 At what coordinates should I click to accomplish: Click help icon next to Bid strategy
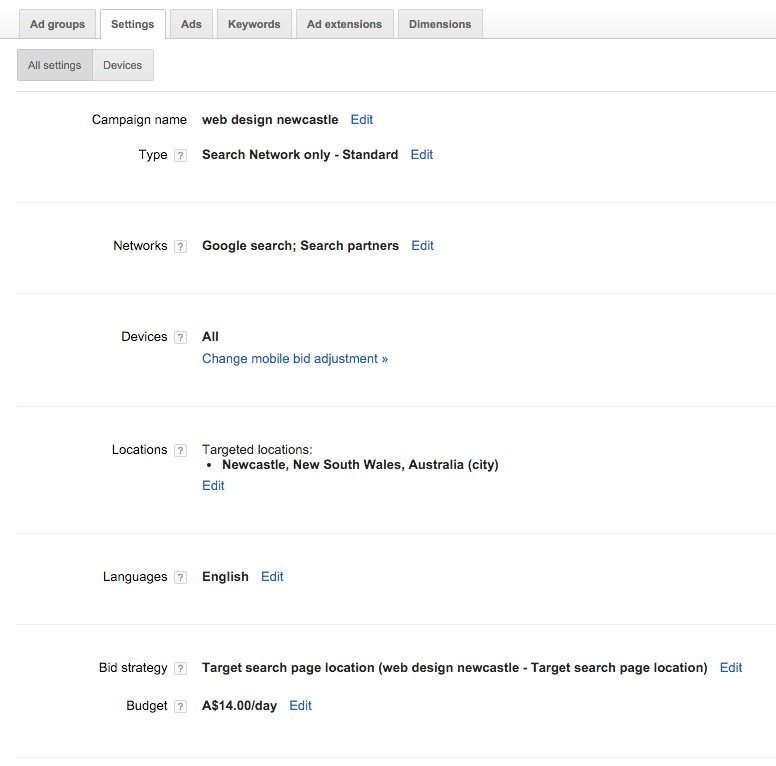pyautogui.click(x=180, y=669)
